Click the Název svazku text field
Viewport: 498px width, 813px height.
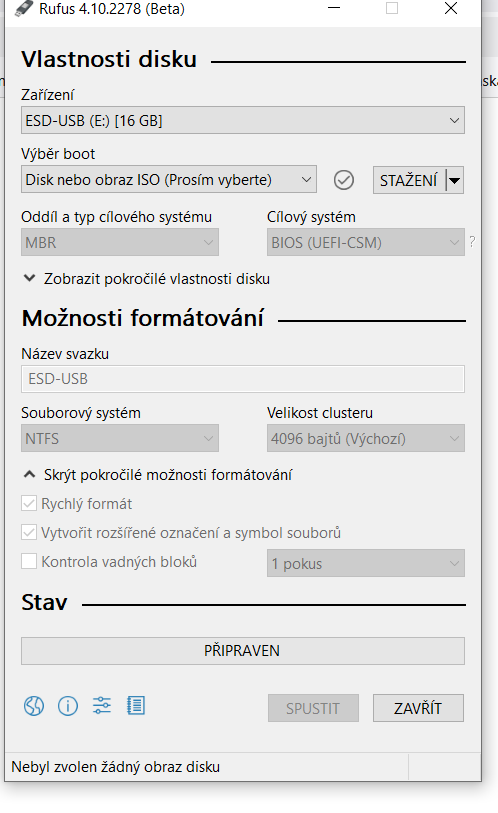pyautogui.click(x=243, y=379)
